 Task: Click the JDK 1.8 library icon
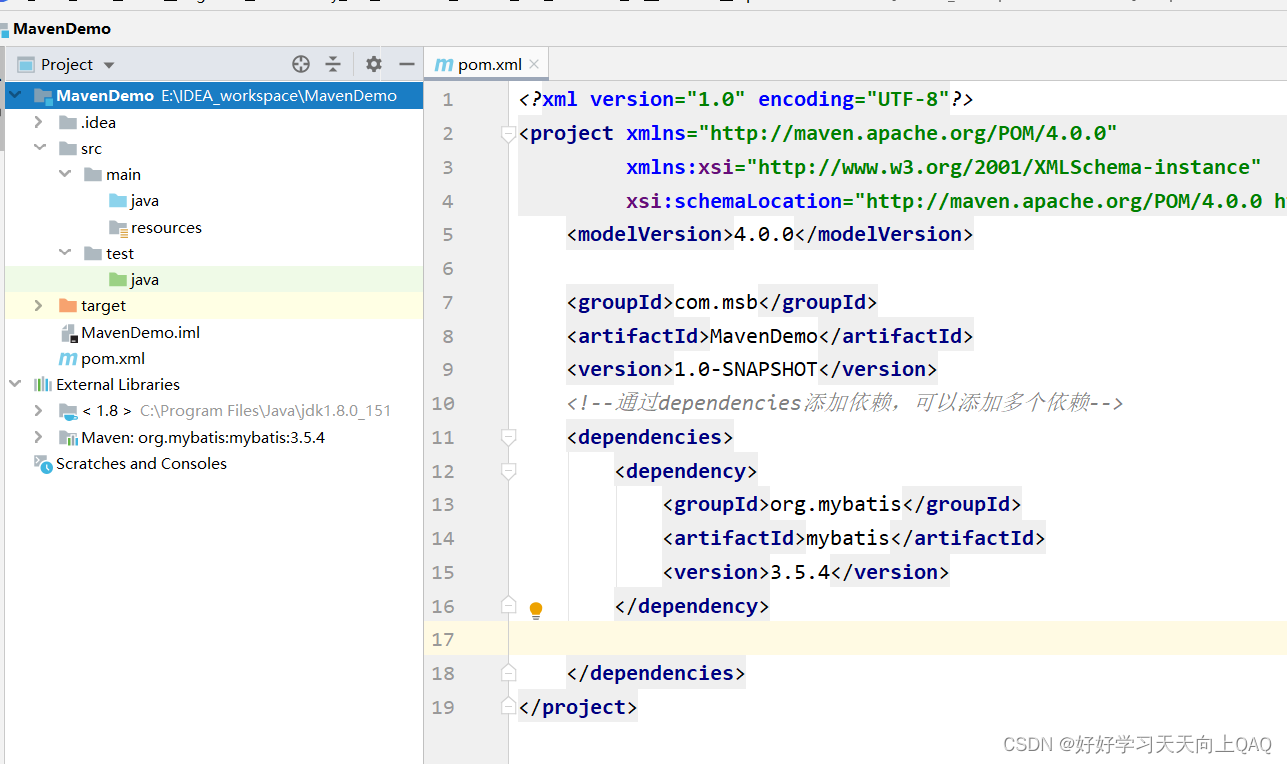tap(68, 410)
